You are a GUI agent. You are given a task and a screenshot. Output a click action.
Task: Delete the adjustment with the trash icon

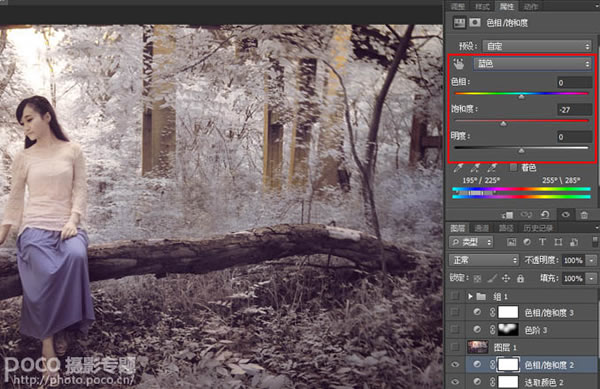pyautogui.click(x=584, y=215)
